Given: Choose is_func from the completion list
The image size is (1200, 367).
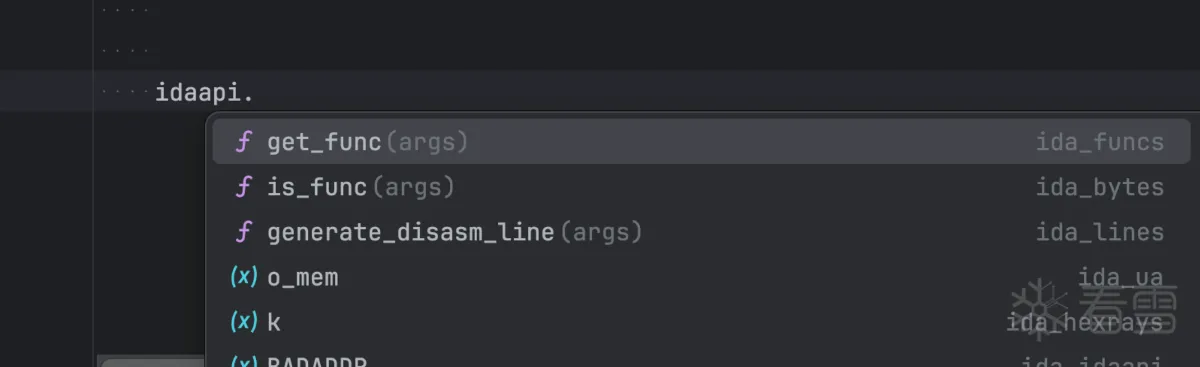Looking at the screenshot, I should pyautogui.click(x=701, y=187).
